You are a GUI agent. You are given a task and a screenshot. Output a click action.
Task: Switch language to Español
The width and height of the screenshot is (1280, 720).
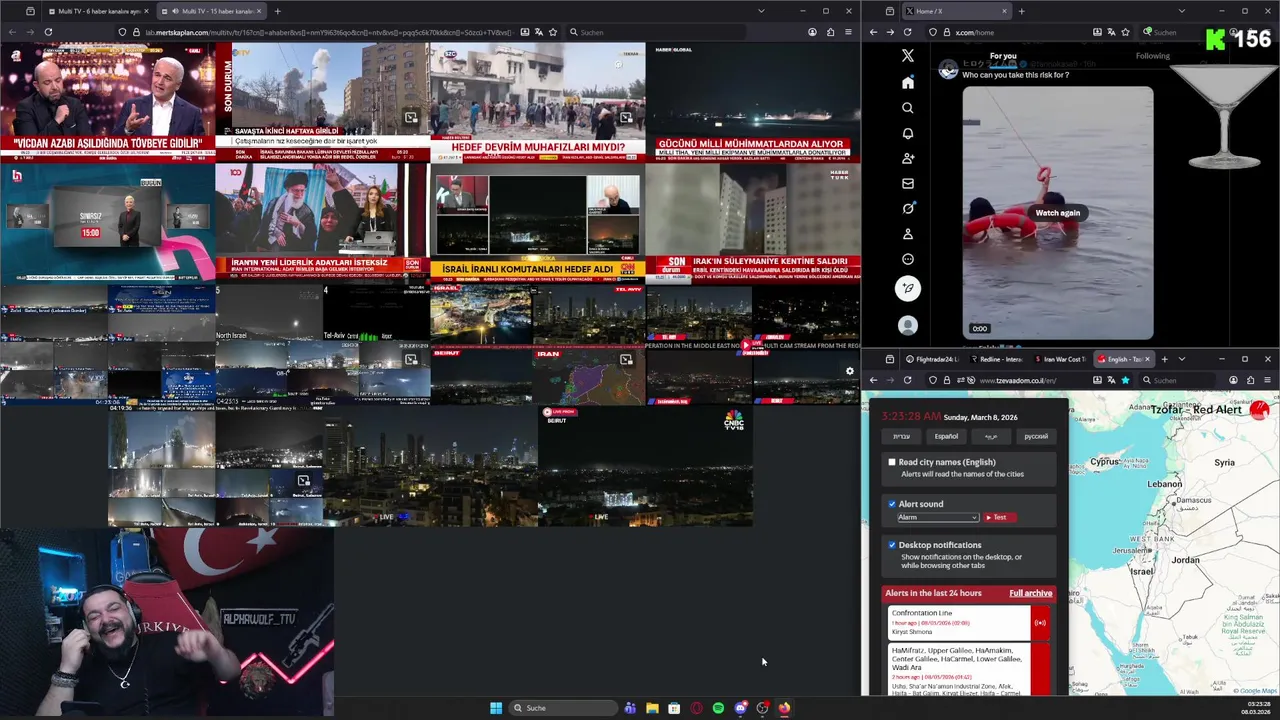[x=946, y=436]
